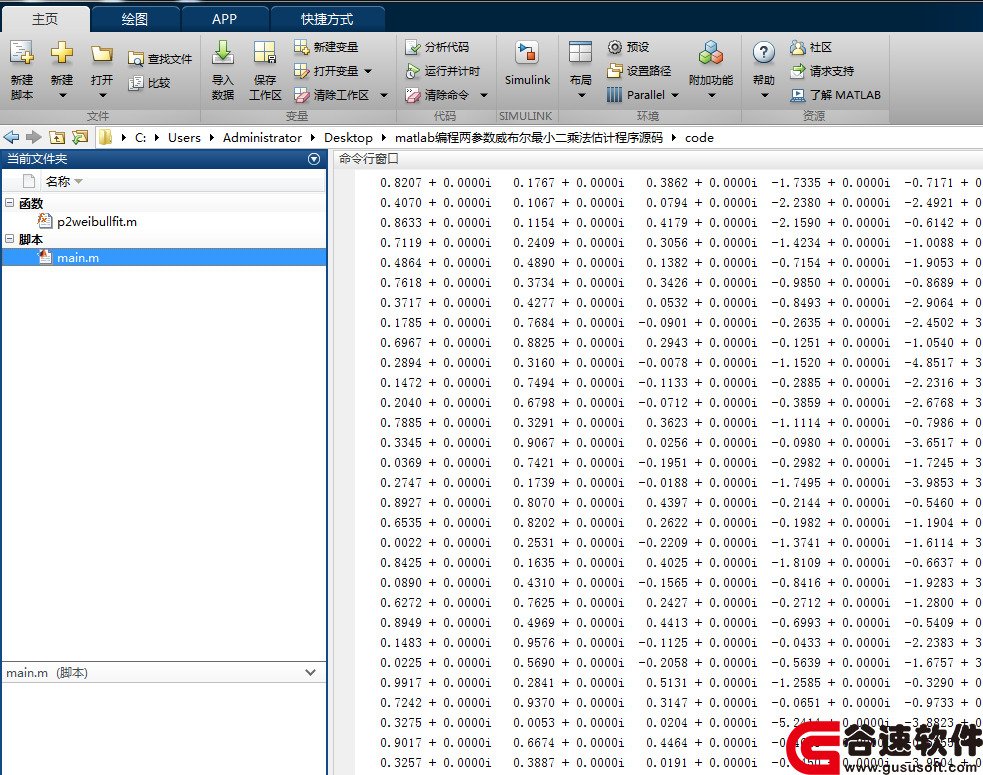Open Simulink from the toolbar icon
Image resolution: width=983 pixels, height=775 pixels.
[527, 53]
